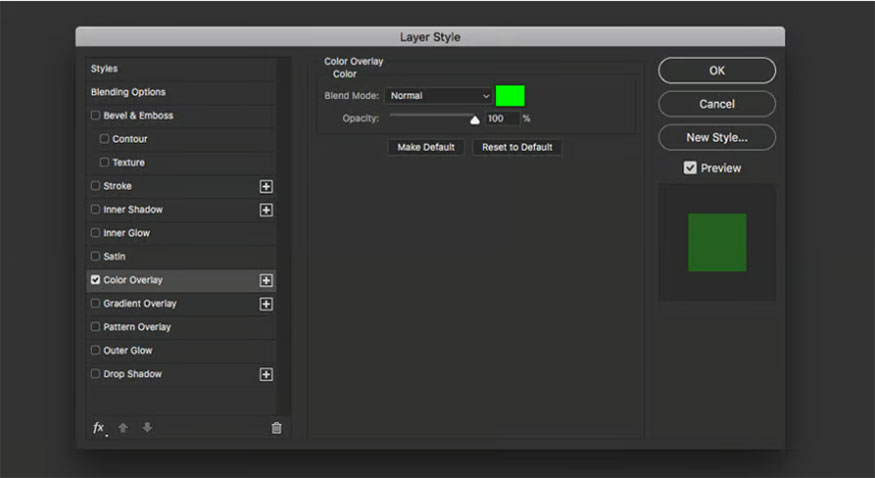Viewport: 875px width, 478px height.
Task: Click the New Style... button
Action: 717,137
